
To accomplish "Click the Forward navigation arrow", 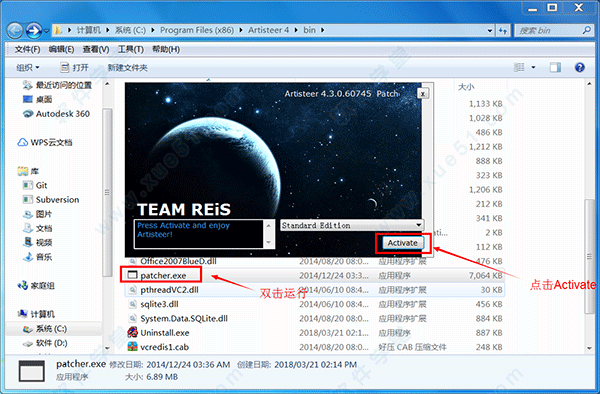I will pos(34,31).
